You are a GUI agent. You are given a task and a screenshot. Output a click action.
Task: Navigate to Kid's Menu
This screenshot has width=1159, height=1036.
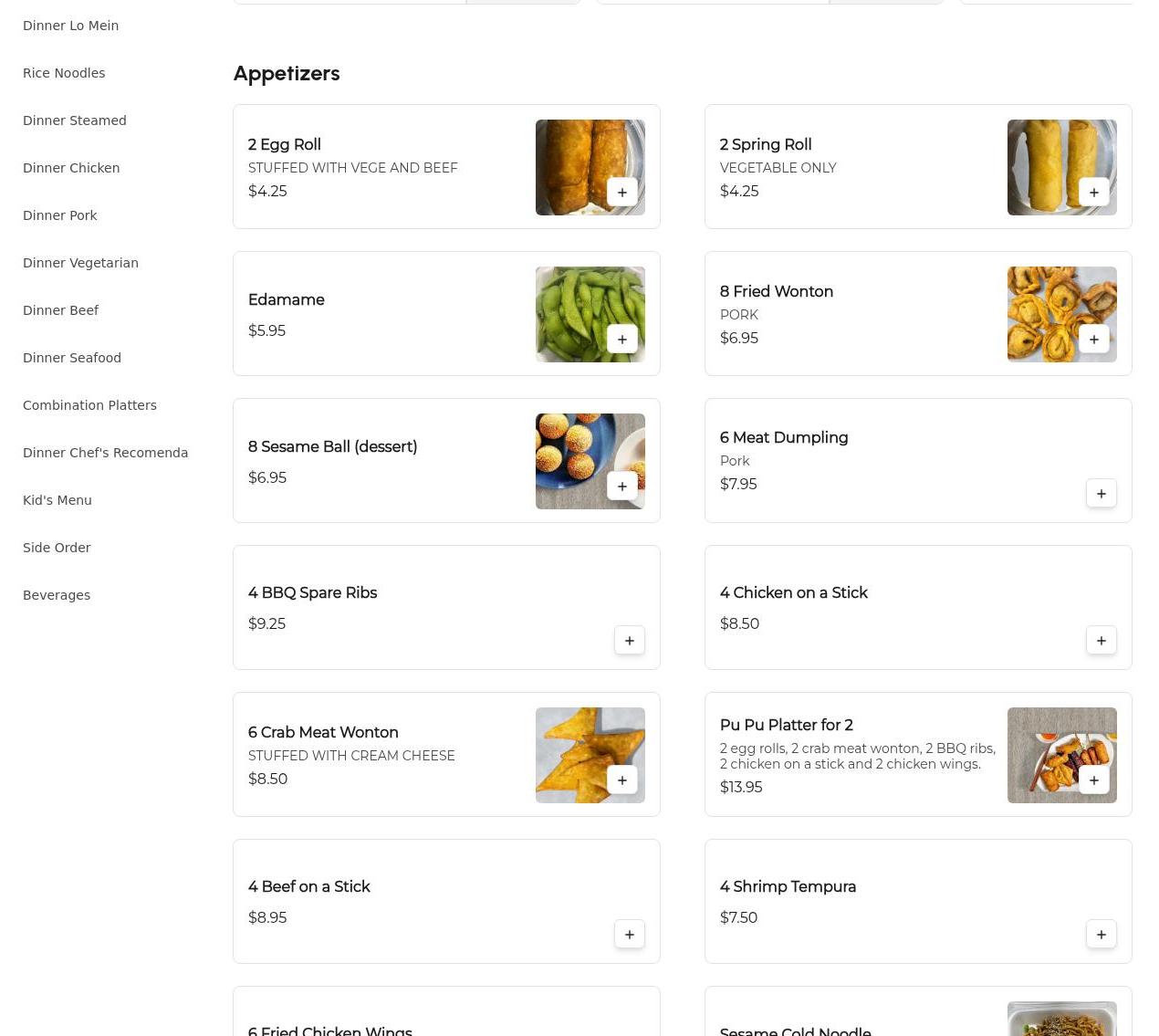pos(57,500)
